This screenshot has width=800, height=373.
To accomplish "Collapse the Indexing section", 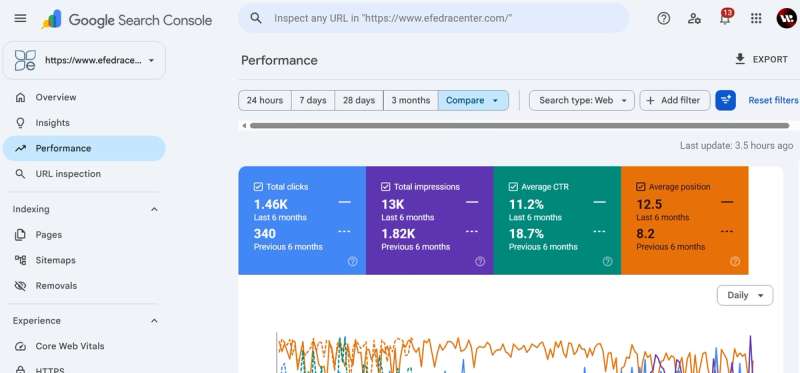I will pyautogui.click(x=154, y=209).
